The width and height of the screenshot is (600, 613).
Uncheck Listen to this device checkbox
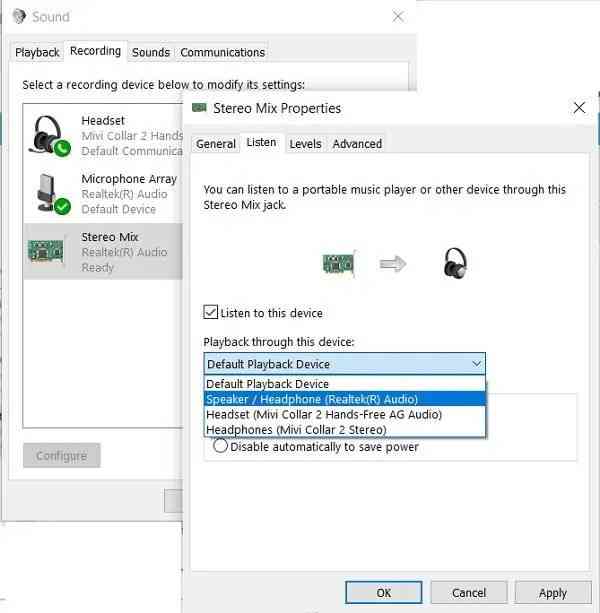(210, 312)
